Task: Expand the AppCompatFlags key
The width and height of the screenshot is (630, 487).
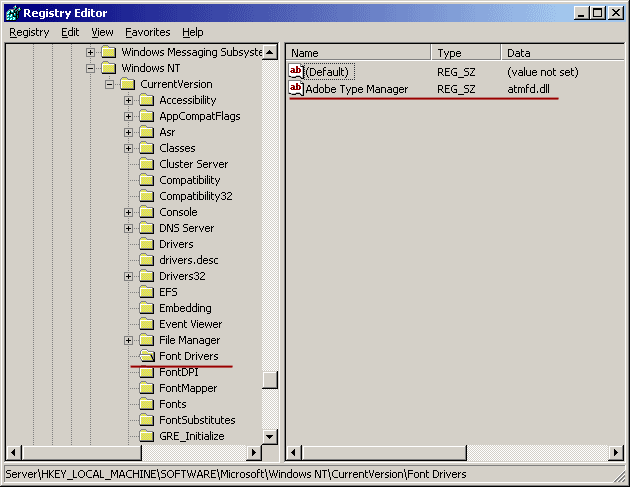Action: coord(128,117)
